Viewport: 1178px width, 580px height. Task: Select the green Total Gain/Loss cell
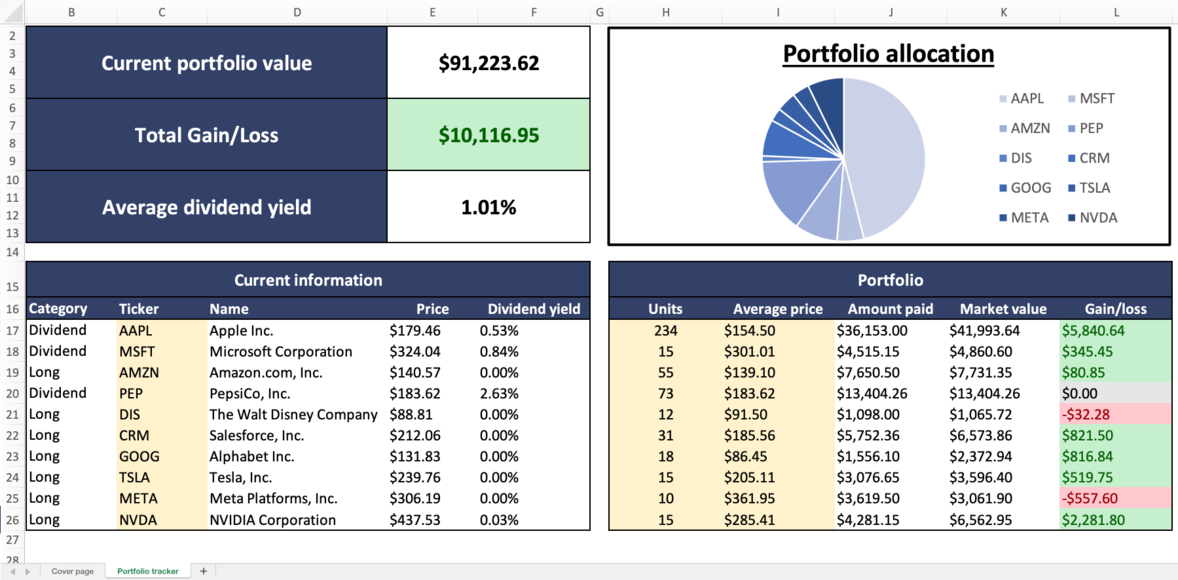click(x=488, y=133)
